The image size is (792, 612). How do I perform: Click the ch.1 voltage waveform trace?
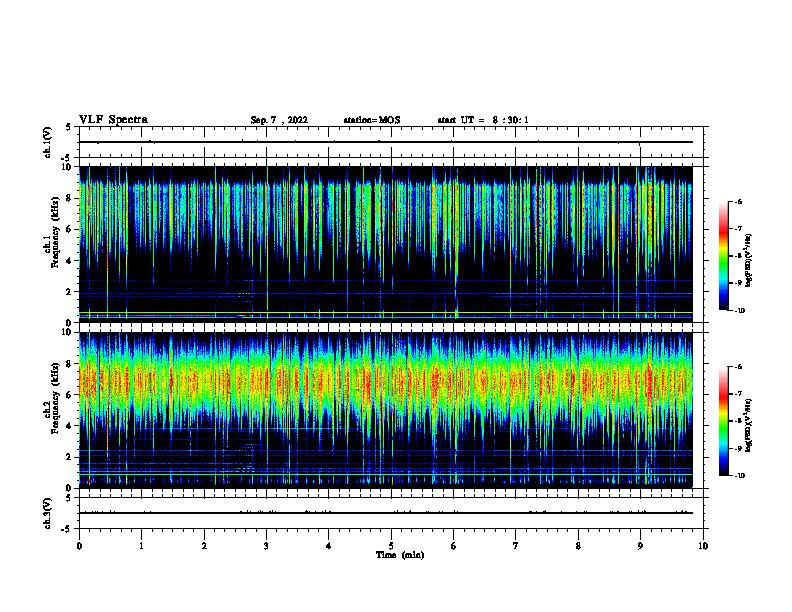coord(385,142)
